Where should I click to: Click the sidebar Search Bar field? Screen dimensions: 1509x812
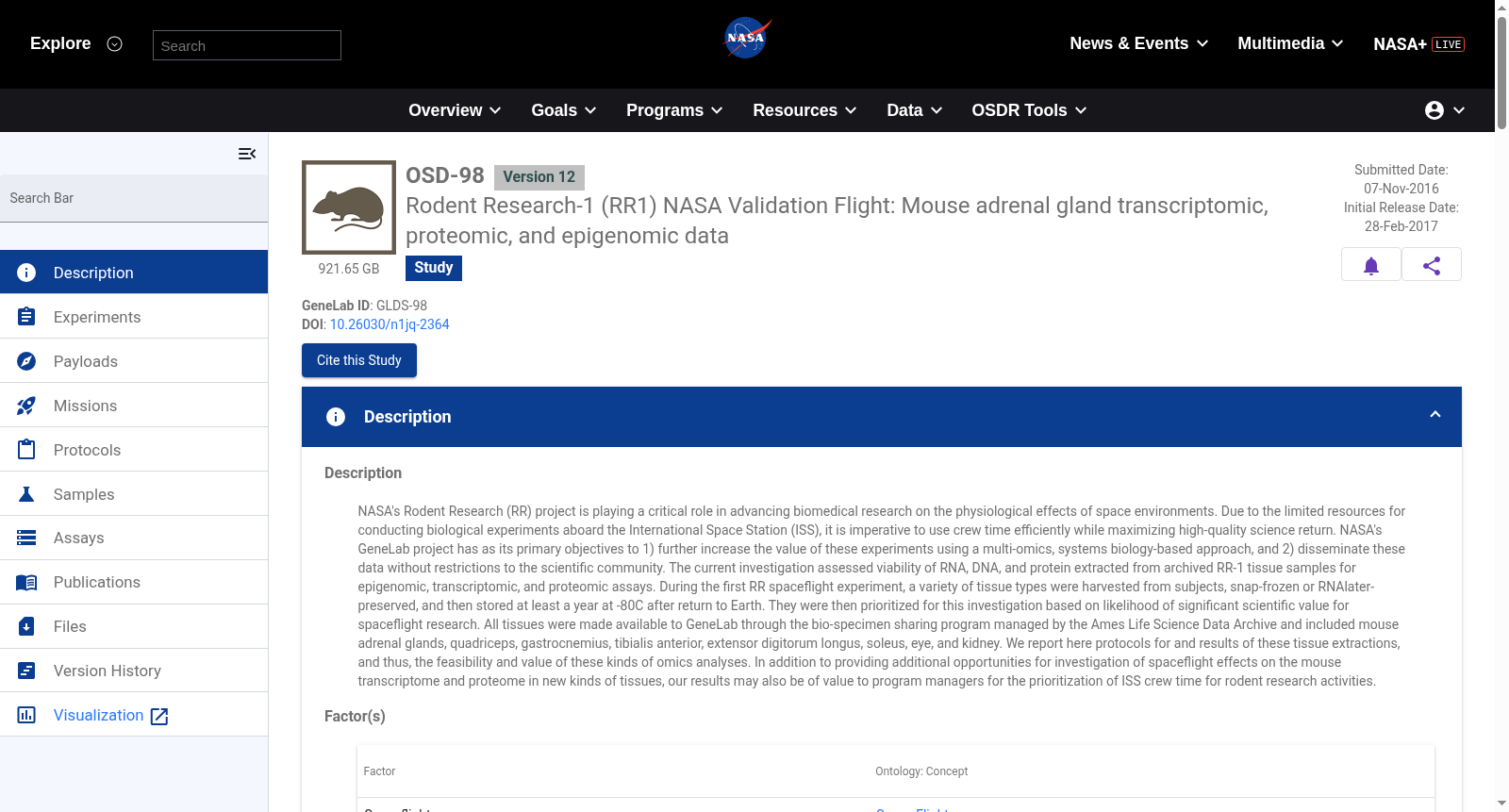point(134,198)
